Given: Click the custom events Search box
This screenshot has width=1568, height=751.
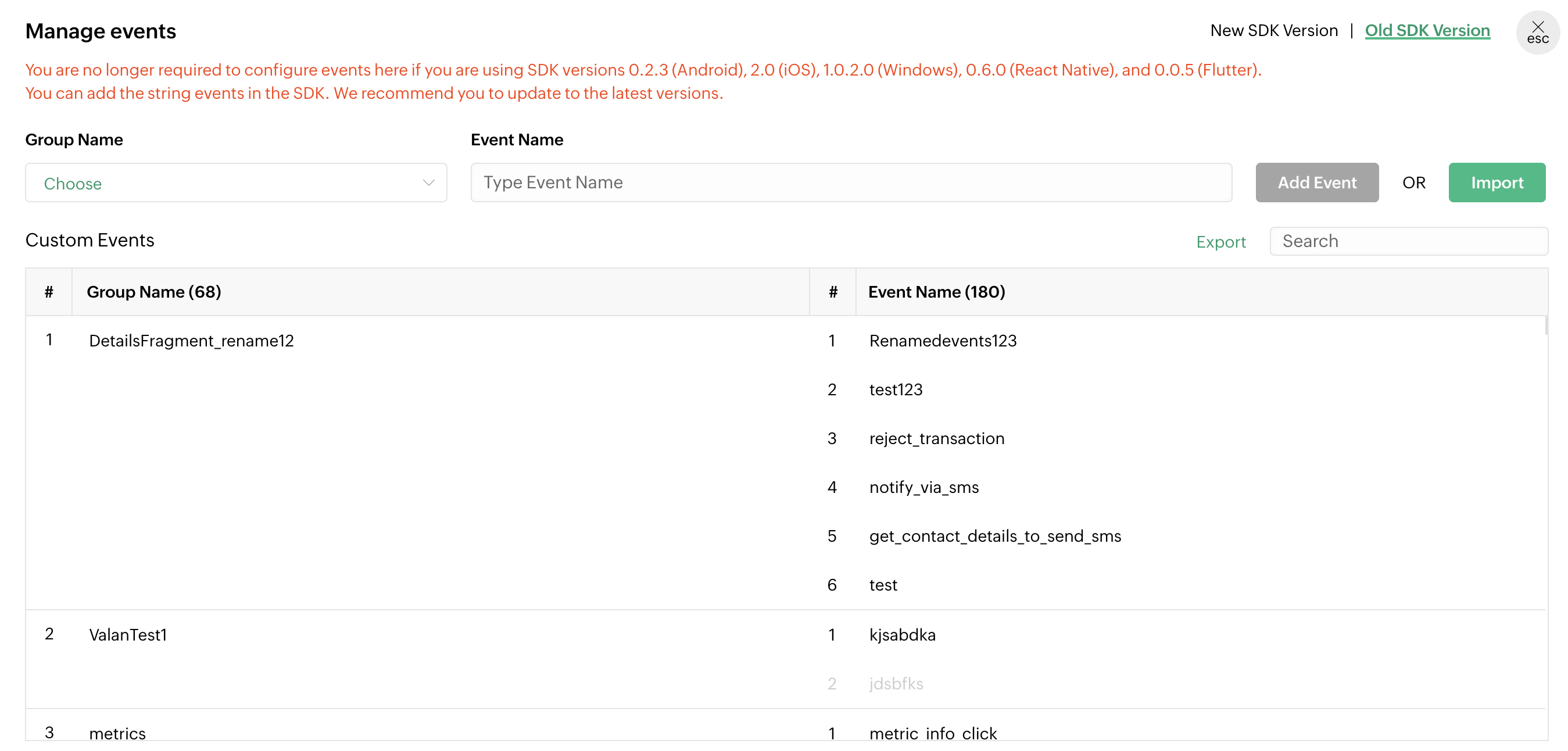Looking at the screenshot, I should click(1408, 241).
